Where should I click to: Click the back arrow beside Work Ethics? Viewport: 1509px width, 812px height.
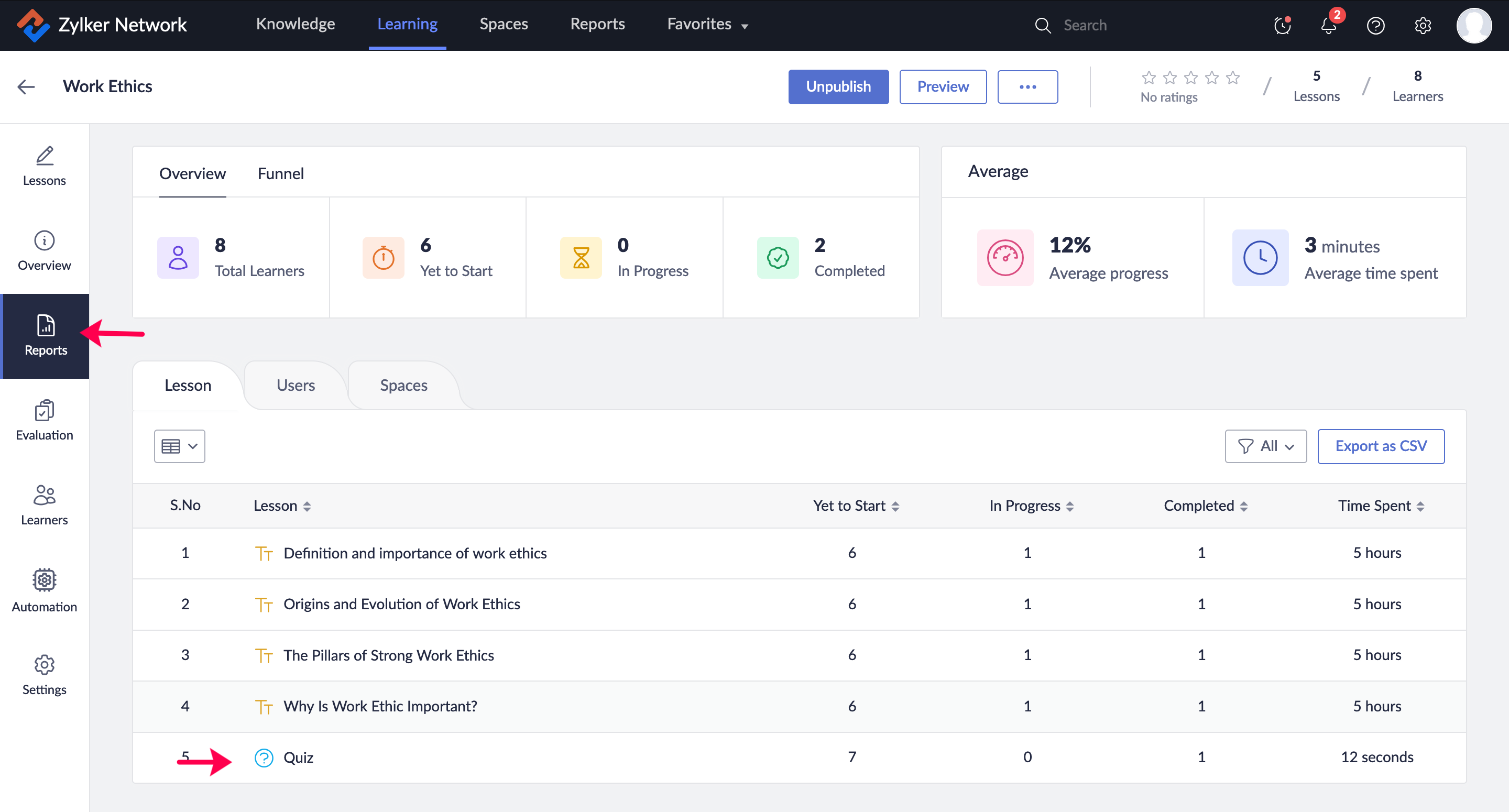pos(26,87)
